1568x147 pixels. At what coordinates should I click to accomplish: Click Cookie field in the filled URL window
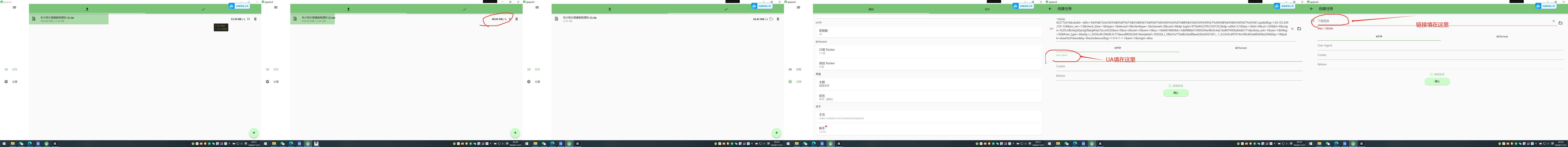pos(1179,66)
